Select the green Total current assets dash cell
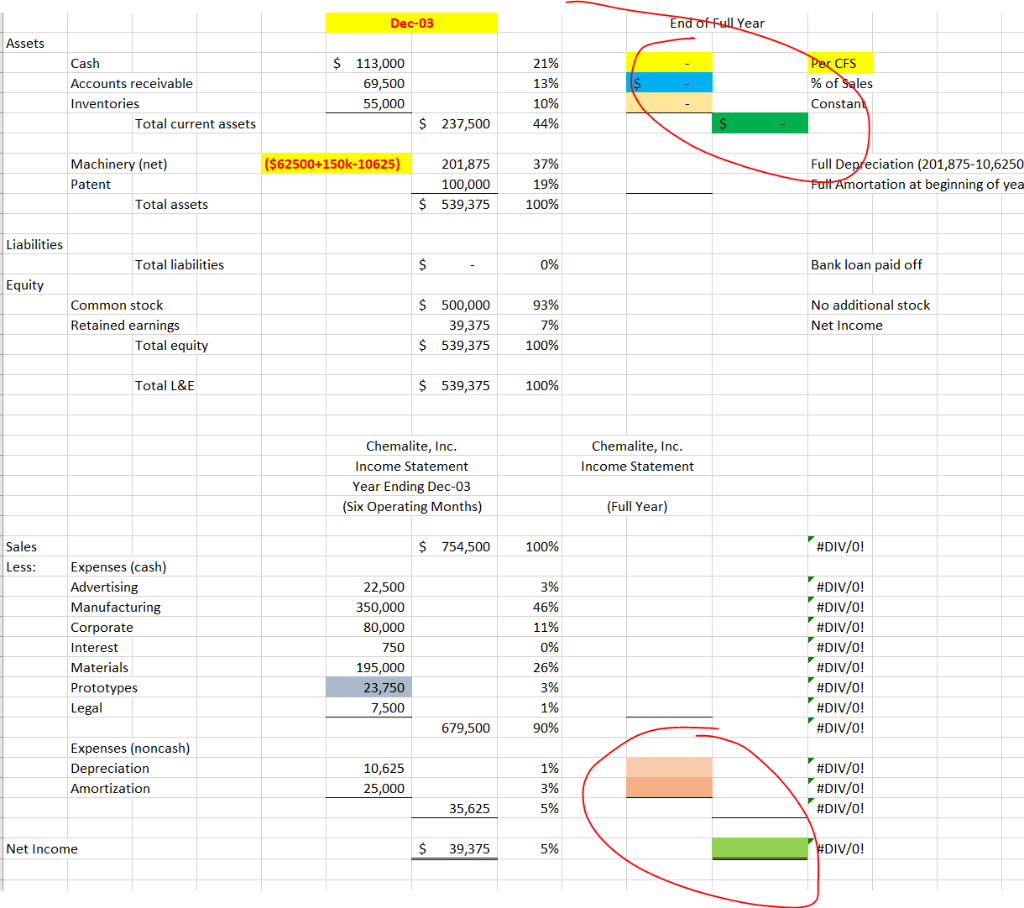The image size is (1024, 908). tap(760, 124)
